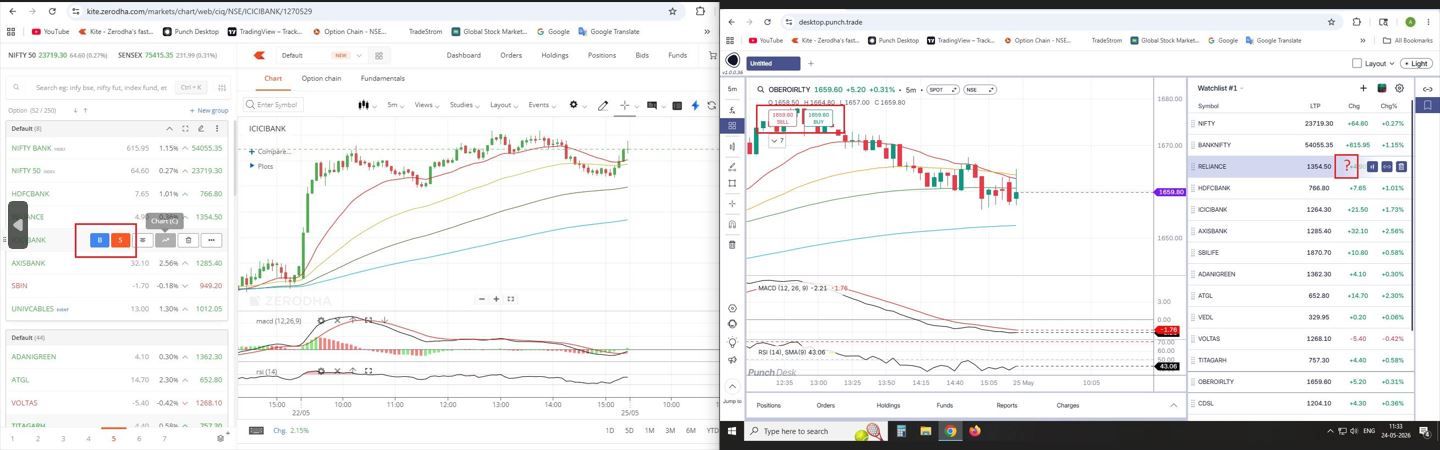The width and height of the screenshot is (1440, 450).
Task: Click the BUY 1659.60 button on Punch chart
Action: tap(819, 118)
